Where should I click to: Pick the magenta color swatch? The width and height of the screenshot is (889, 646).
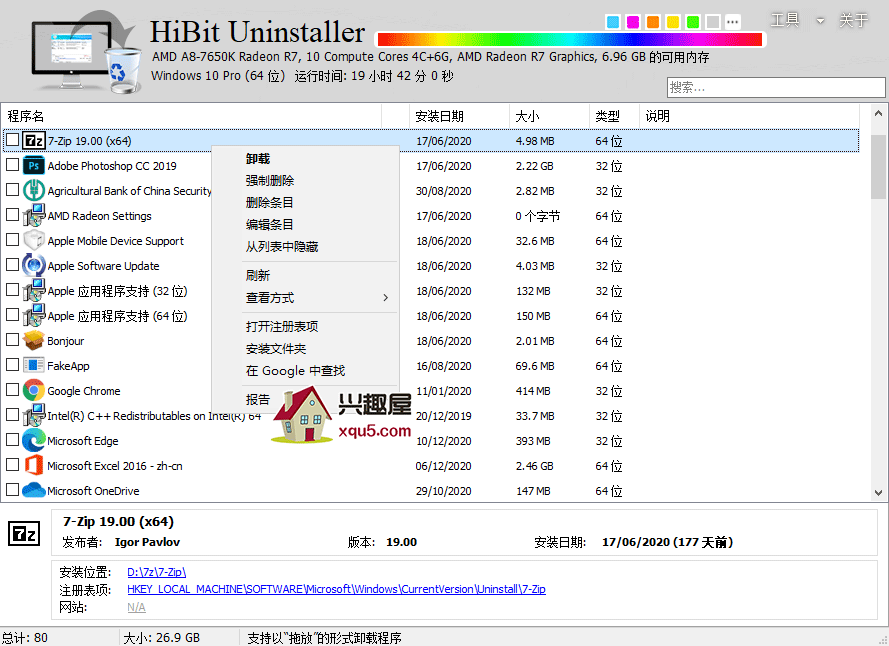pos(633,22)
